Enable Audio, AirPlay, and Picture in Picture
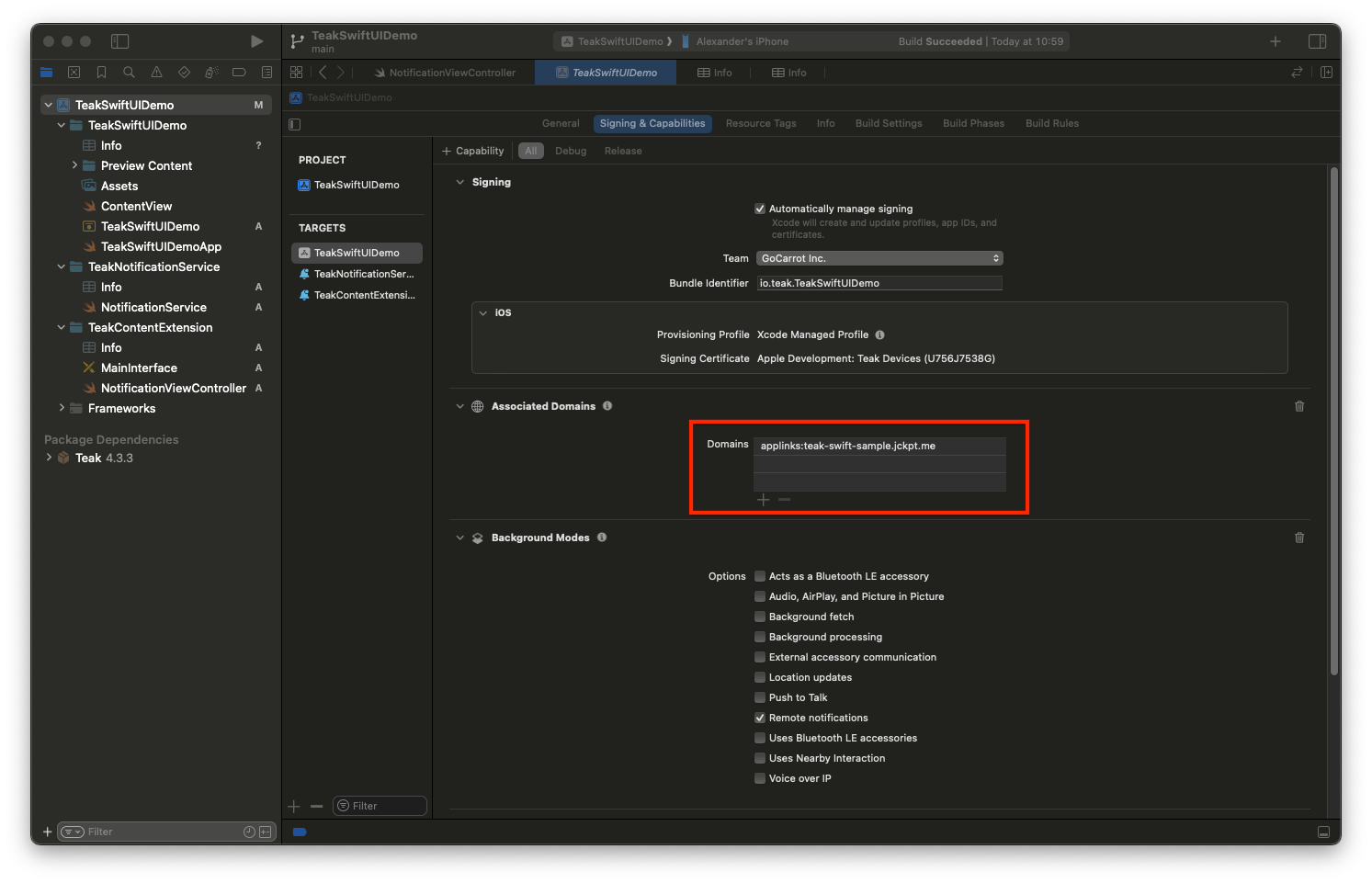This screenshot has height=883, width=1372. [x=760, y=596]
